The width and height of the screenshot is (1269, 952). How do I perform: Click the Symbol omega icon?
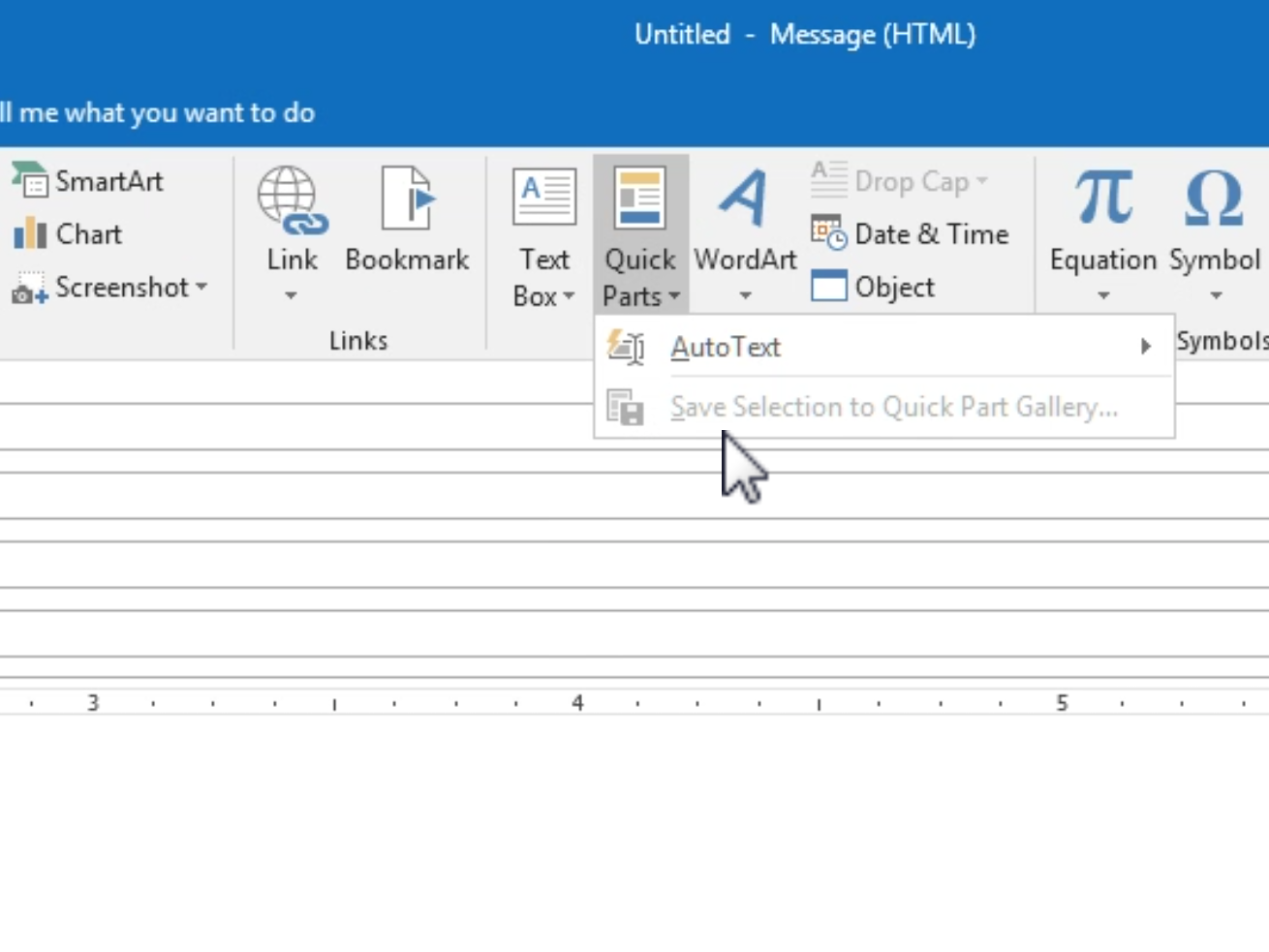pos(1214,198)
